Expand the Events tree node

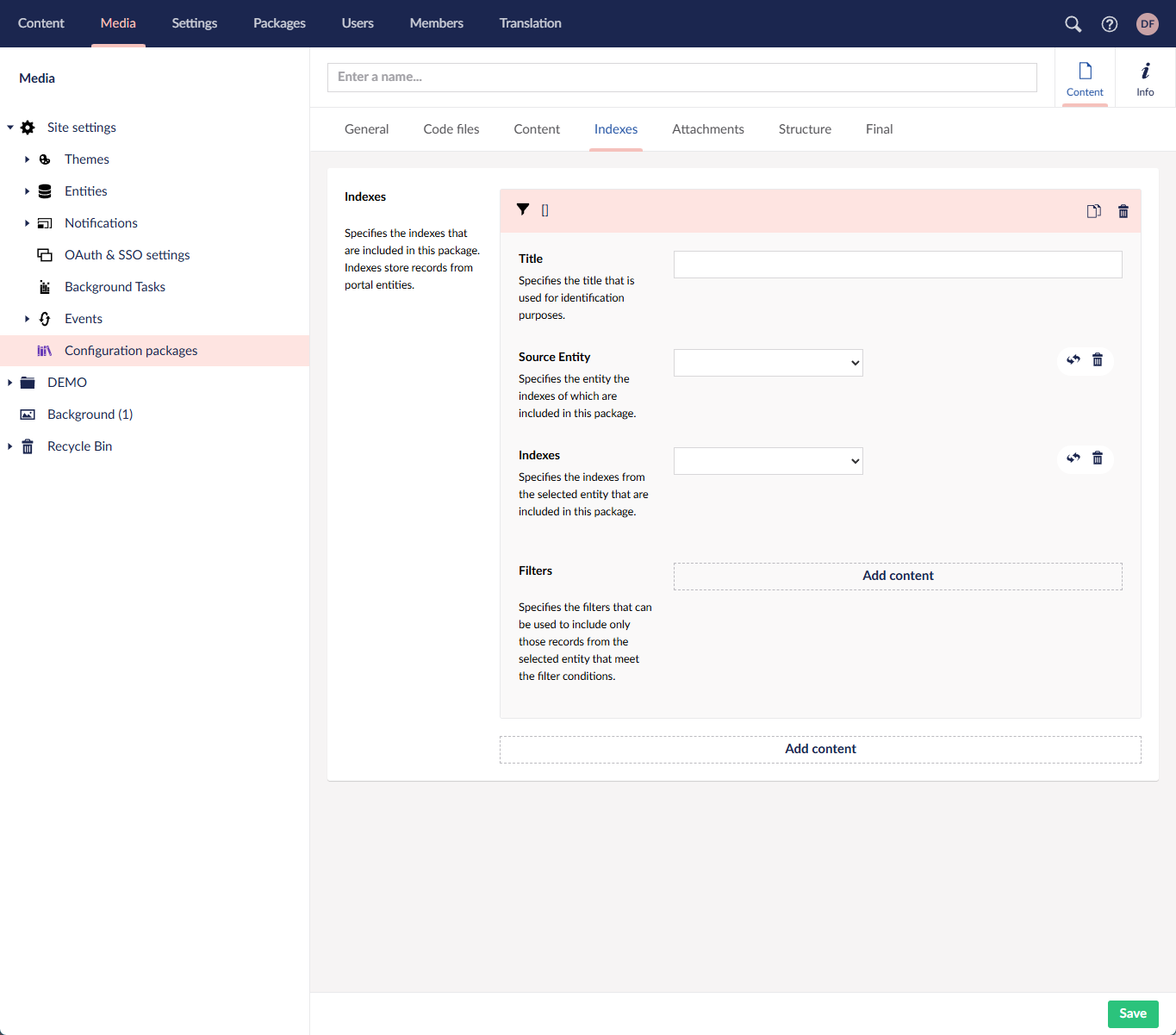point(27,319)
